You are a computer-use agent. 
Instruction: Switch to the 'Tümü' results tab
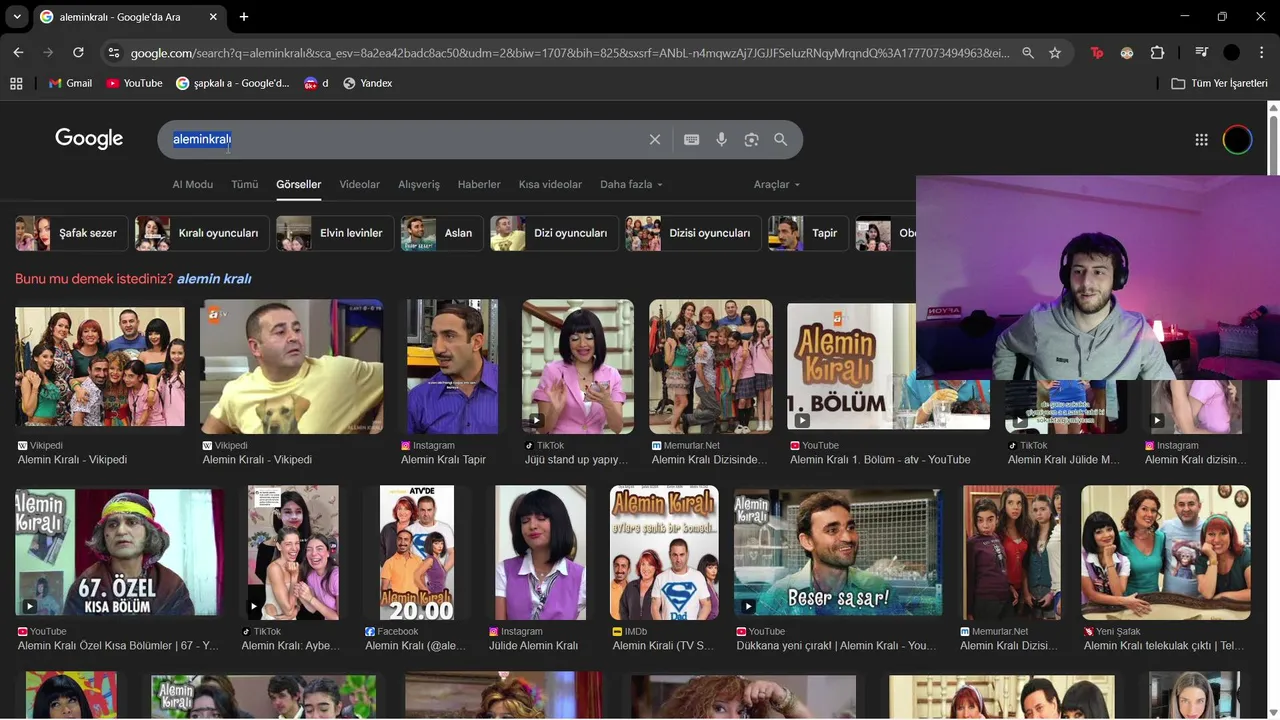point(245,184)
